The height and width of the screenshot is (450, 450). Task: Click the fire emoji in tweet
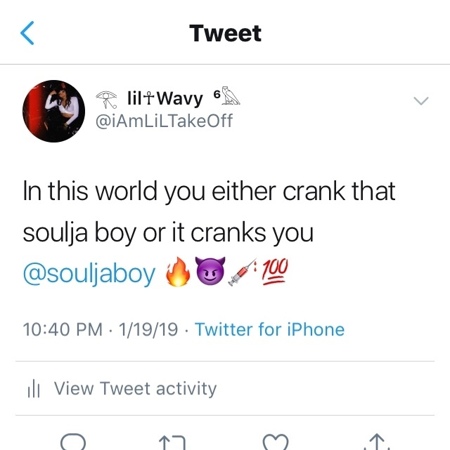tap(178, 272)
